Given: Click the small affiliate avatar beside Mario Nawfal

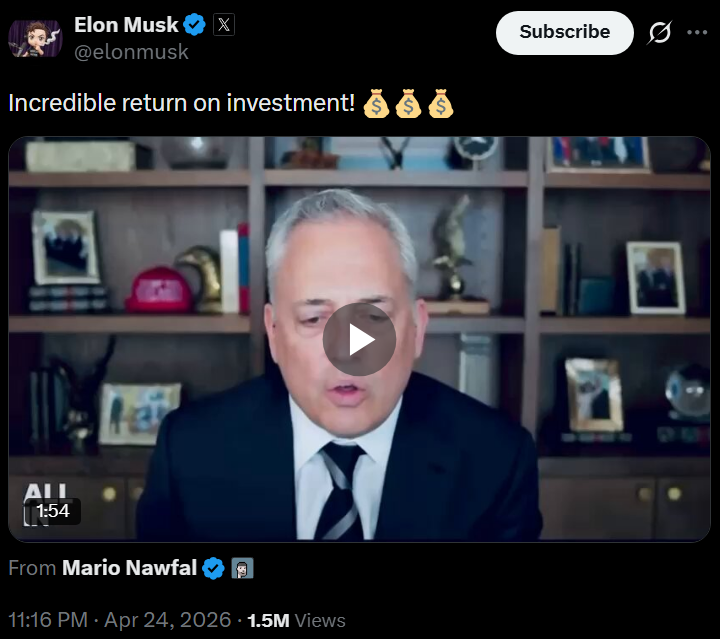Looking at the screenshot, I should (242, 568).
